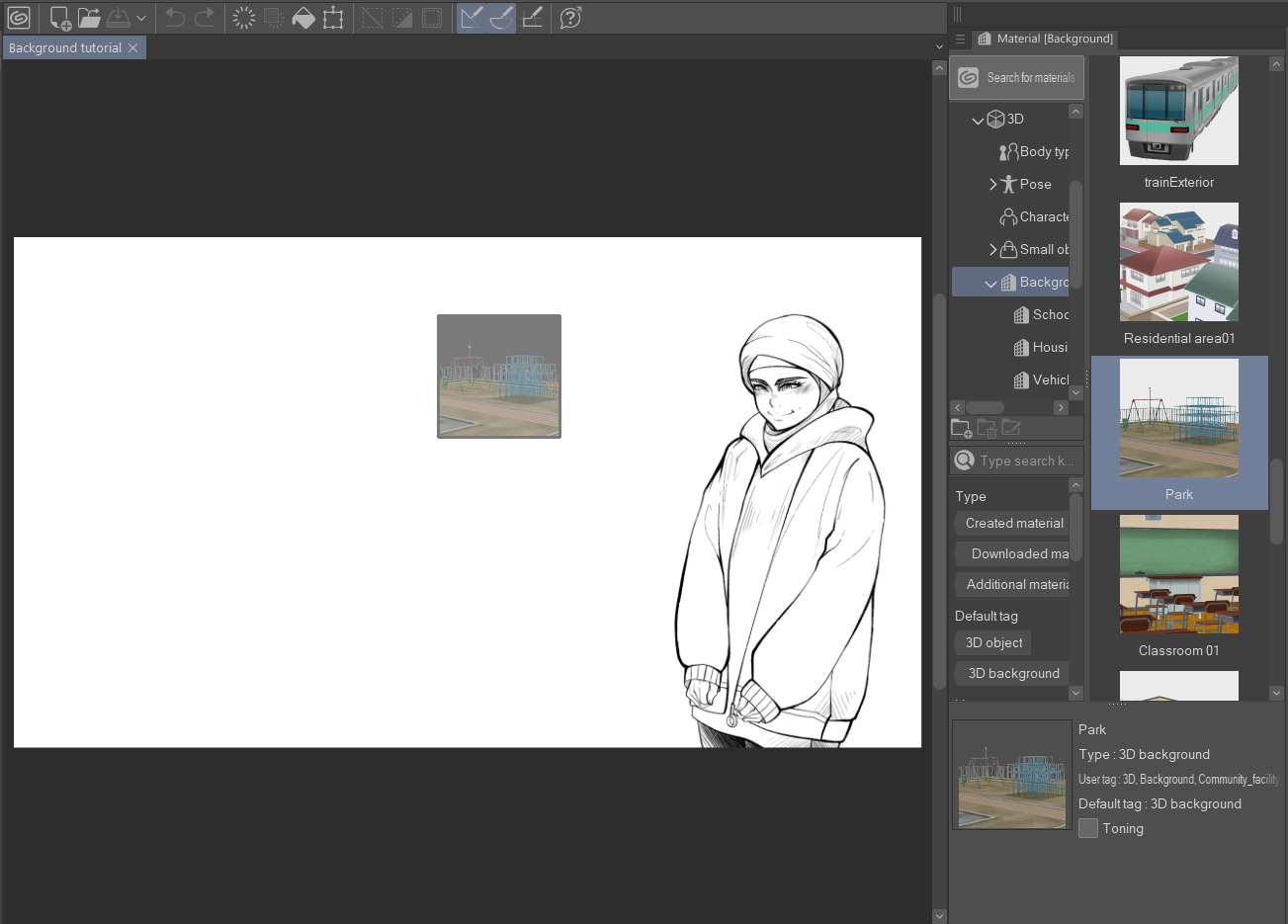
Task: Create new material folder icon
Action: pos(961,428)
